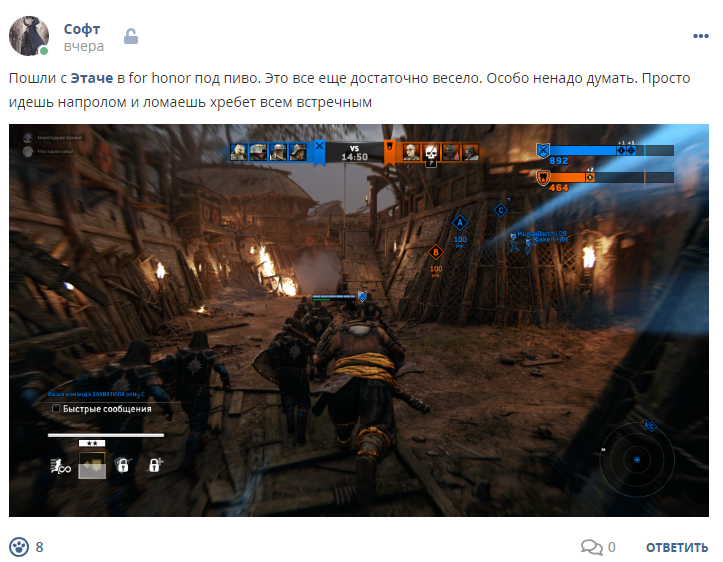Open the Этаче mention link
Screen dimensions: 723x562
92,78
